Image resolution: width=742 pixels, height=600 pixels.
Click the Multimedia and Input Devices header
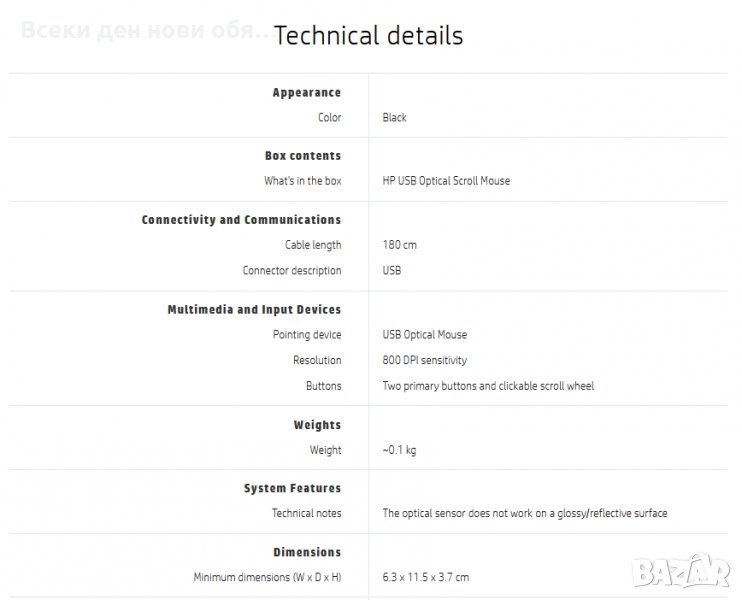254,310
